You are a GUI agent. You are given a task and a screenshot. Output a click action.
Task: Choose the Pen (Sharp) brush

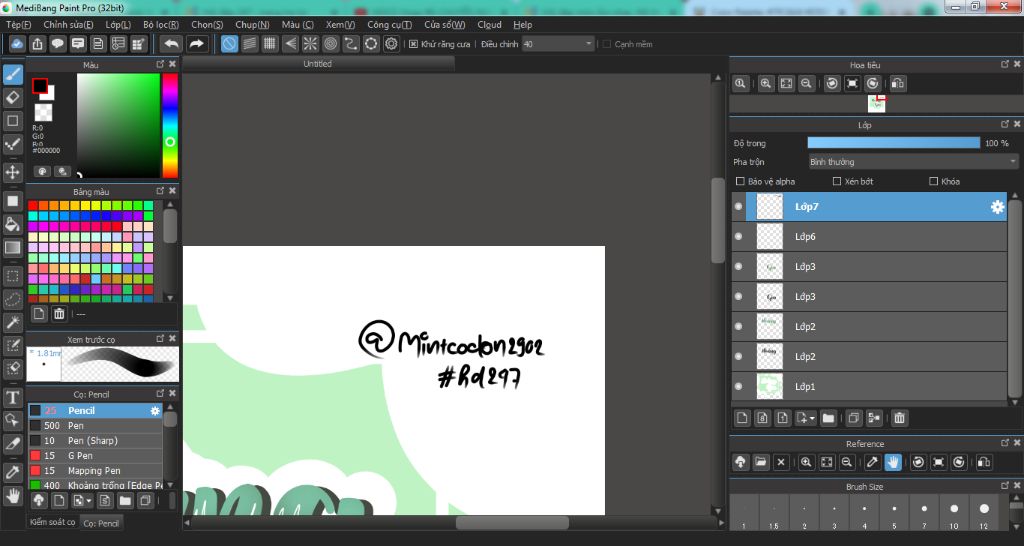pos(95,440)
